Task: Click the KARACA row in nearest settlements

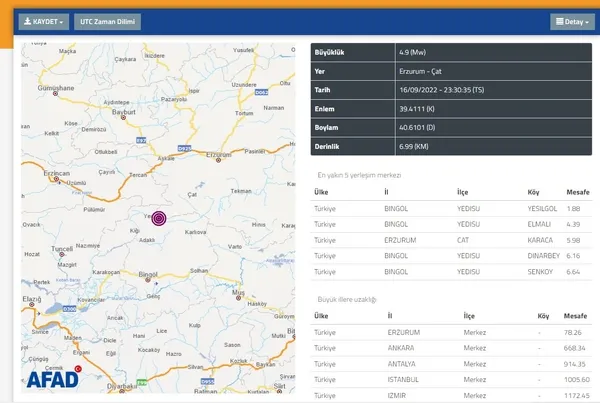Action: pos(452,240)
